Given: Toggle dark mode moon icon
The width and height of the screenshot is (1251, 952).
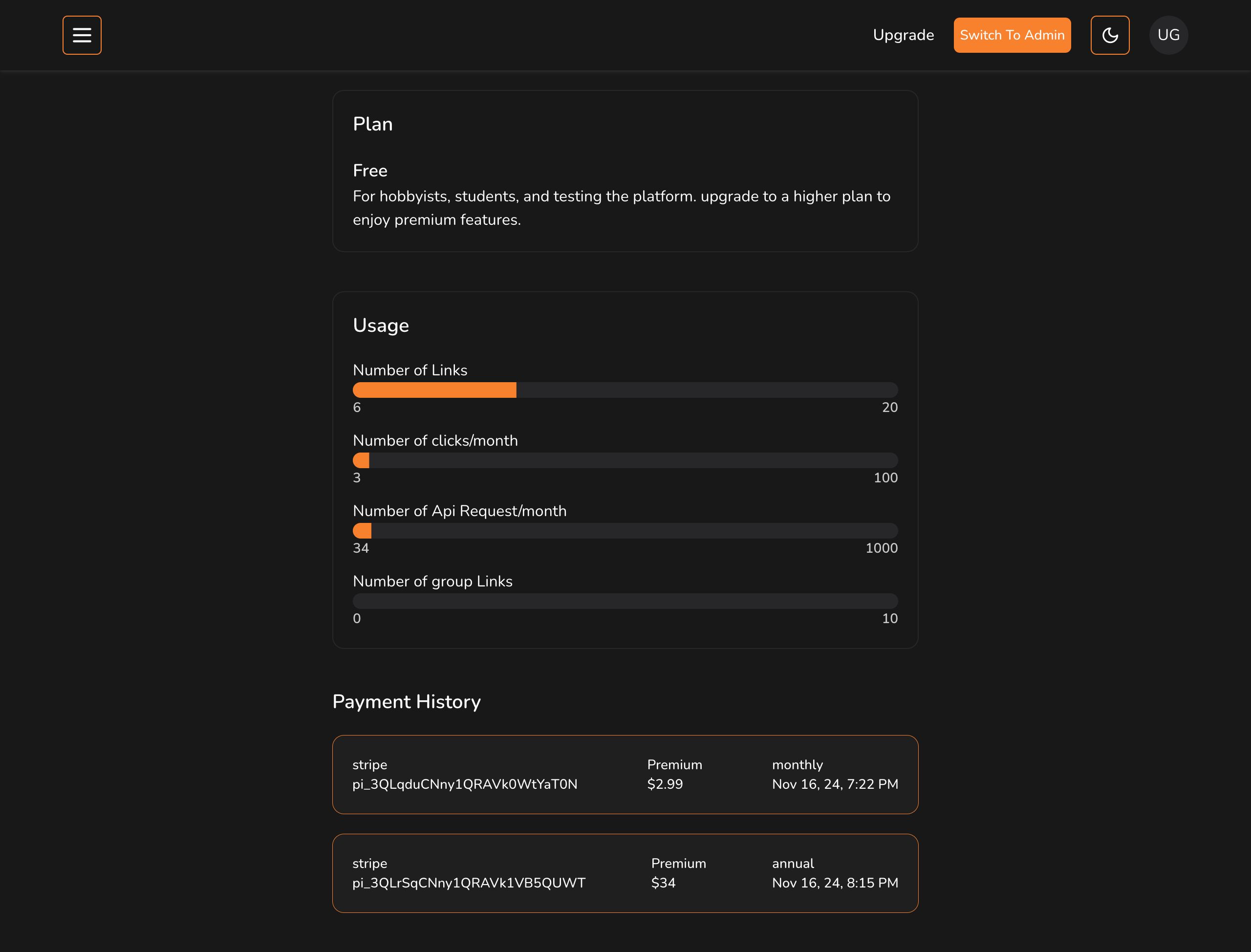Looking at the screenshot, I should click(1109, 35).
